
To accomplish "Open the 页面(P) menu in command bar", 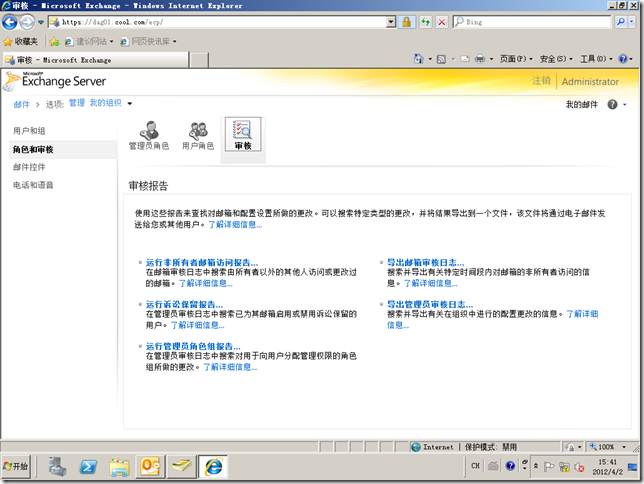I will point(518,60).
